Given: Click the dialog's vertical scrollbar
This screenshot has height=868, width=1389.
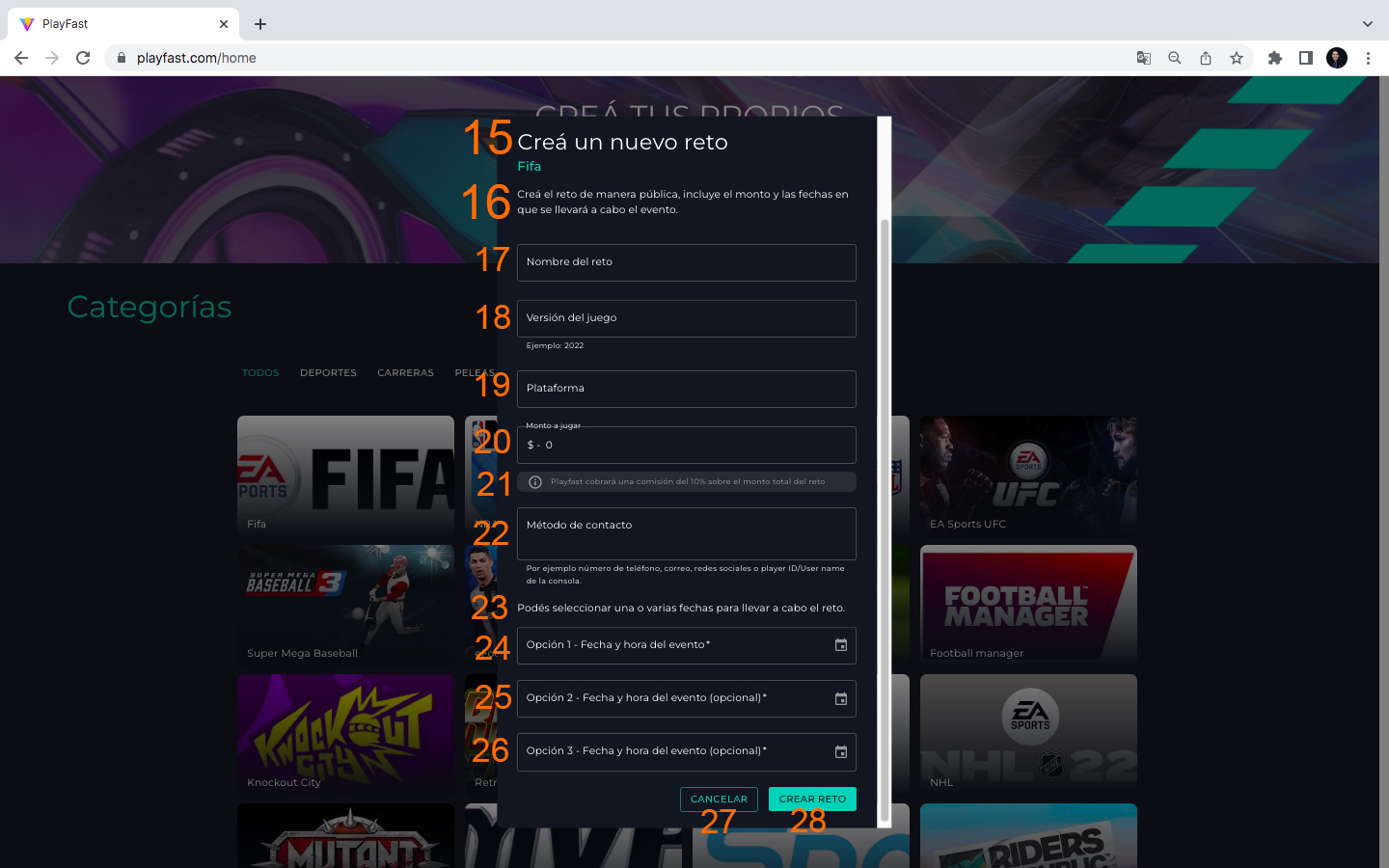Looking at the screenshot, I should [x=885, y=521].
